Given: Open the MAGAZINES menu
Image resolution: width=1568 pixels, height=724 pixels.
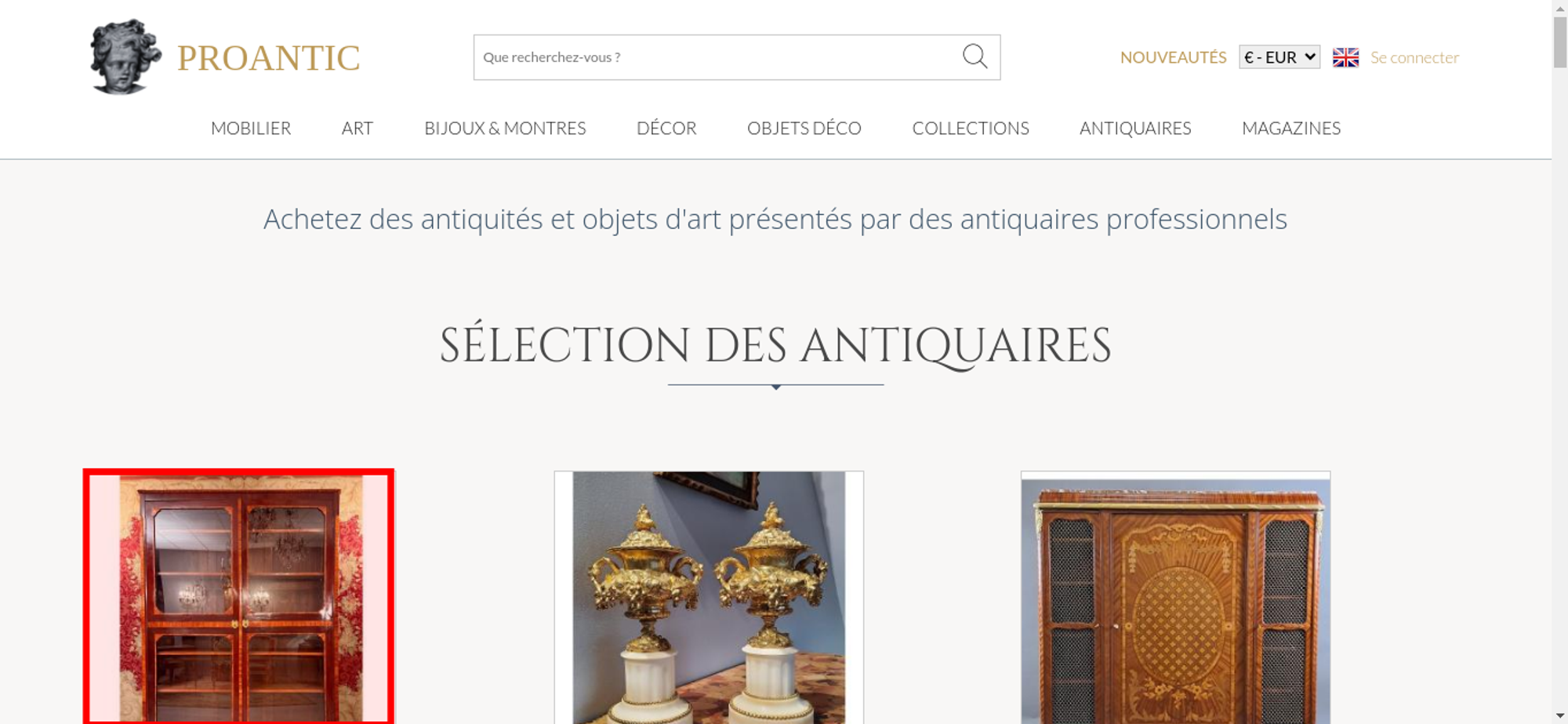Looking at the screenshot, I should click(1291, 128).
